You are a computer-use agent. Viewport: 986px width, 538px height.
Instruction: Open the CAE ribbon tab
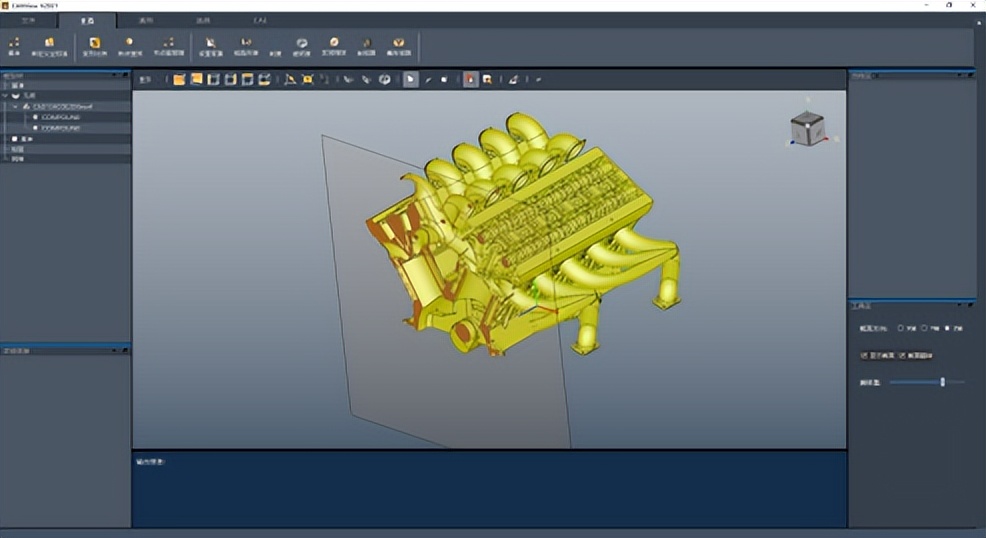pyautogui.click(x=260, y=20)
